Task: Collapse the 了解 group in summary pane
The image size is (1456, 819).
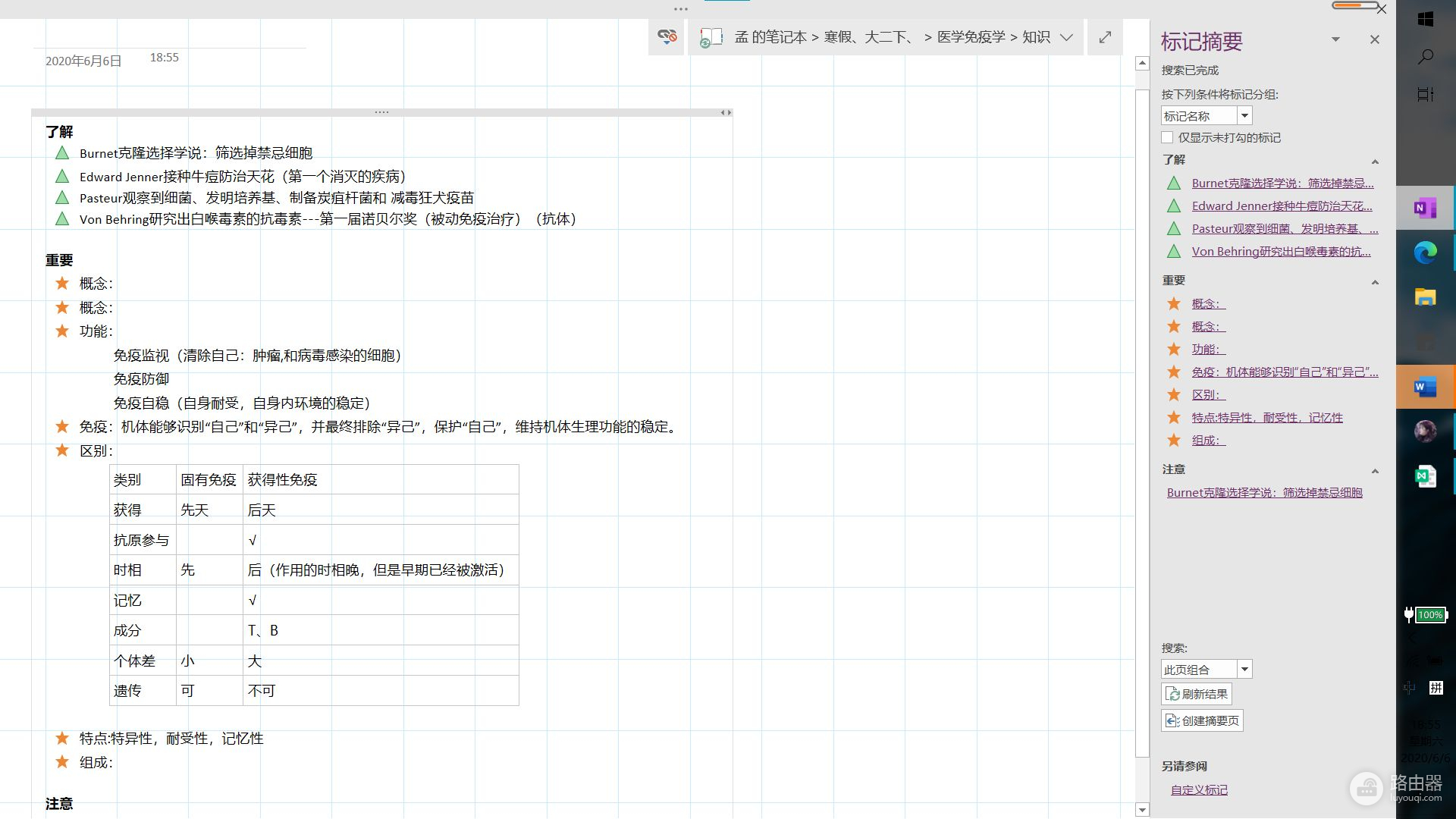Action: (x=1374, y=162)
